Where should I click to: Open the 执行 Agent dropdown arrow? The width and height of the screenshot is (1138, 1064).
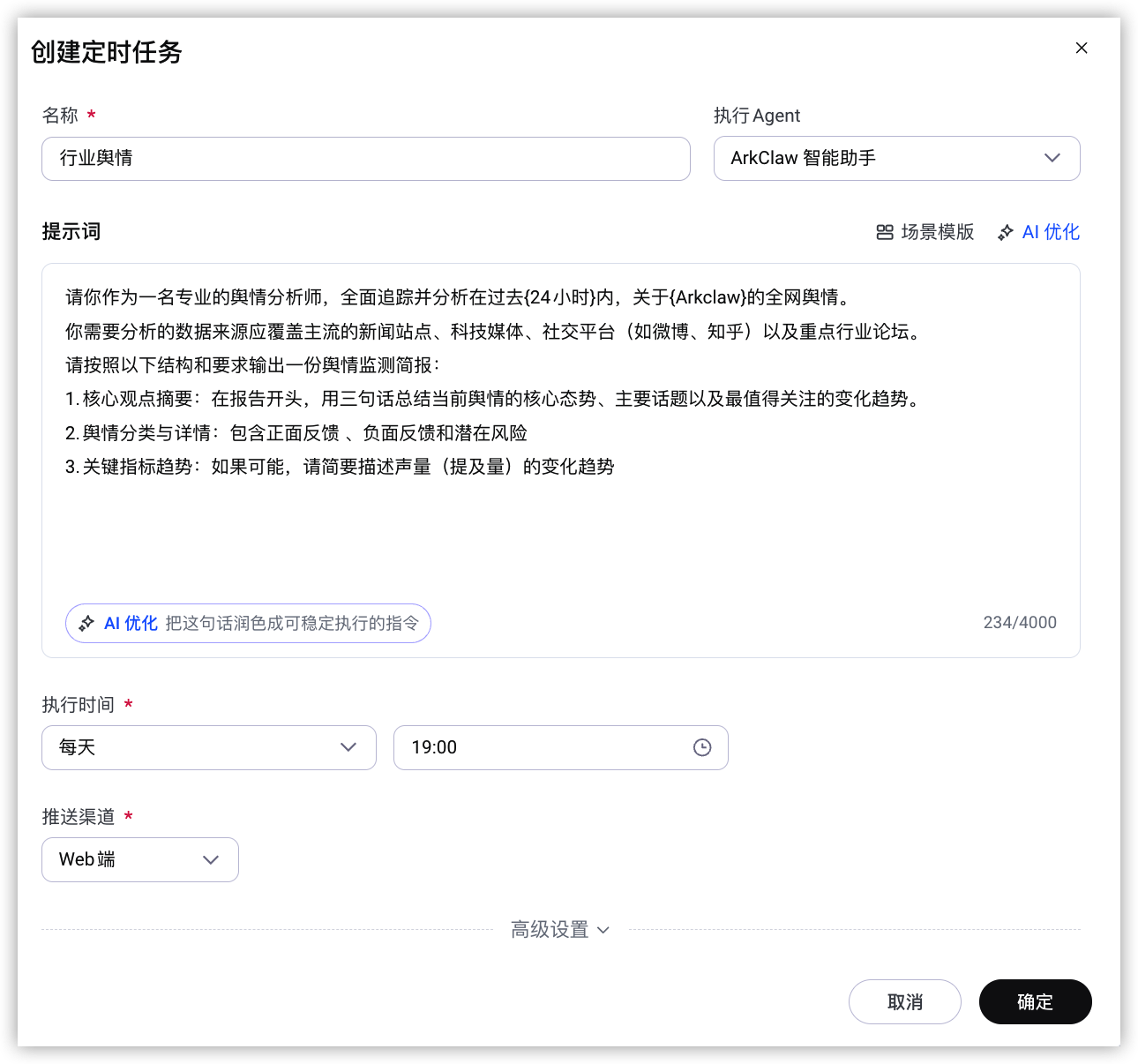coord(1052,158)
